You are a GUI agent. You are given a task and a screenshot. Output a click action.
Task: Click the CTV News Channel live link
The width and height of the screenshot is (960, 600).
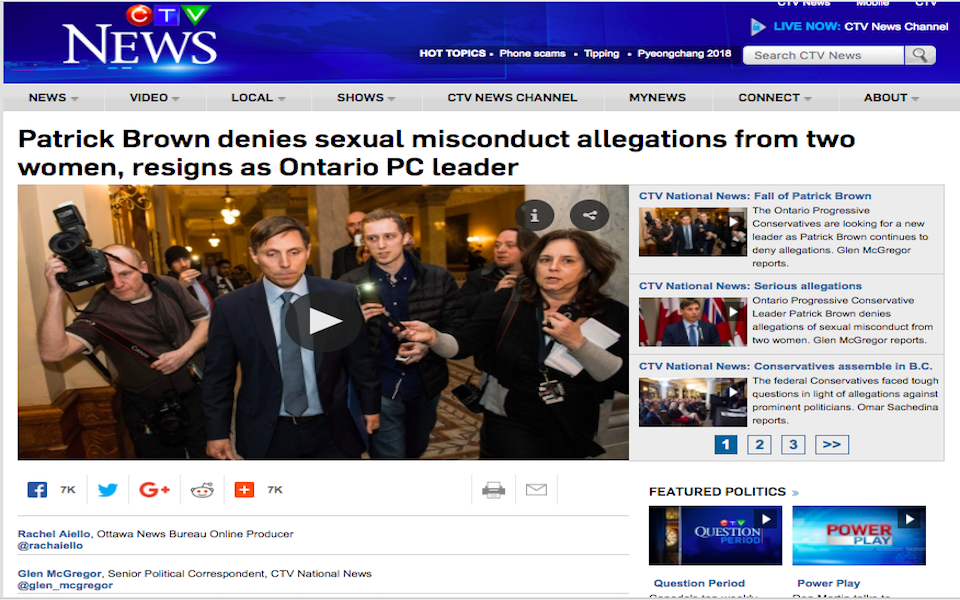(x=896, y=26)
